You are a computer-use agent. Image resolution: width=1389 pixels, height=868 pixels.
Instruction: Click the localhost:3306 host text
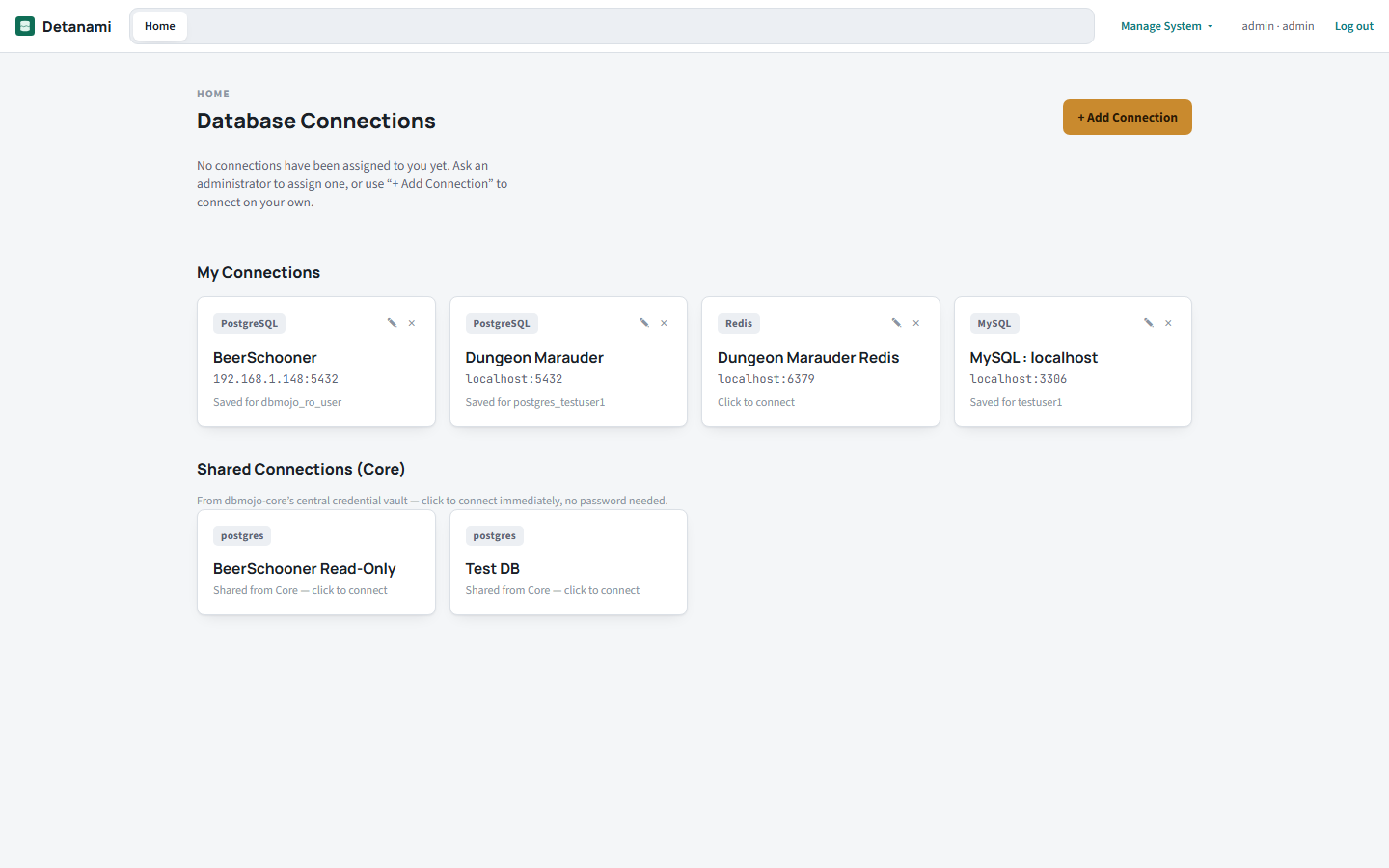[x=1019, y=379]
